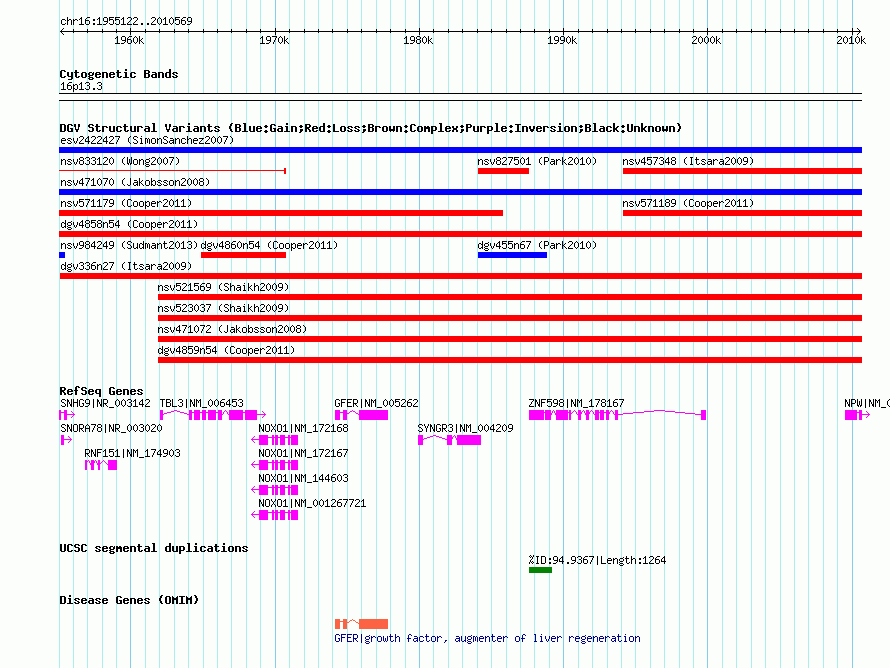Click the 2000k ruler position label
This screenshot has width=890, height=668.
pos(707,40)
